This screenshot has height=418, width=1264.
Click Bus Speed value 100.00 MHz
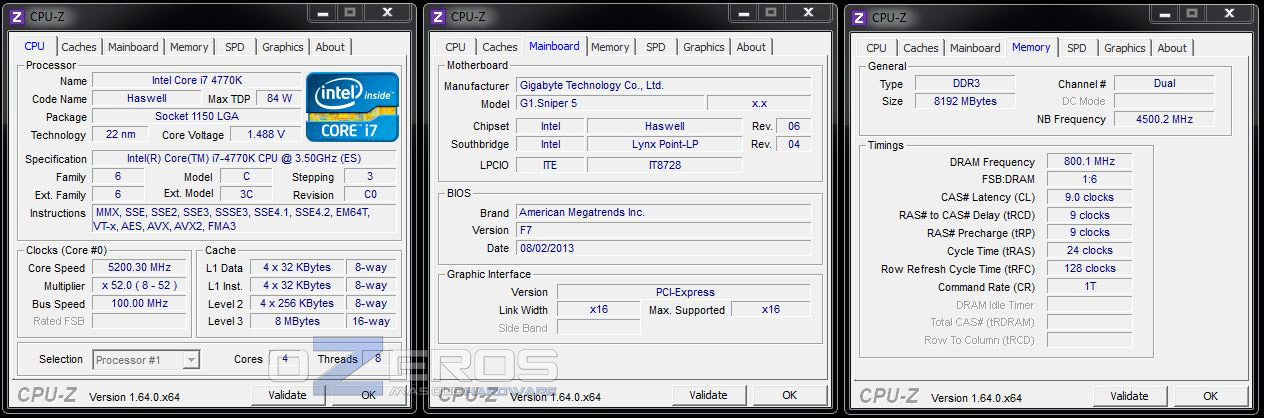(x=140, y=304)
